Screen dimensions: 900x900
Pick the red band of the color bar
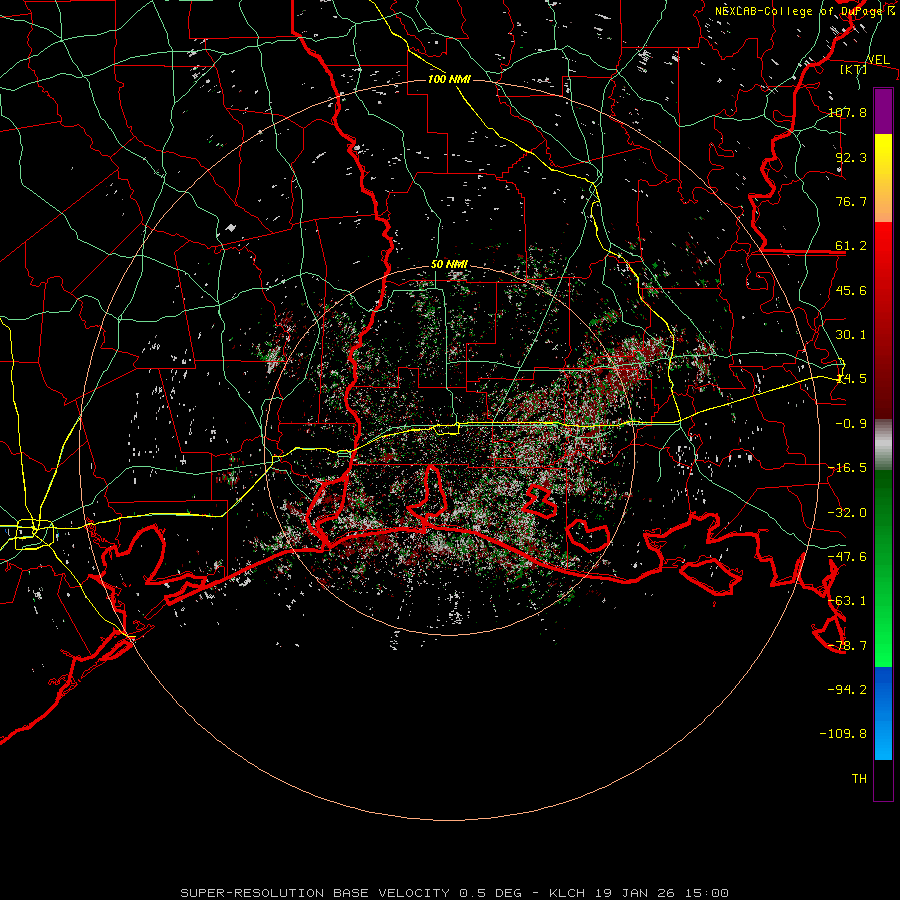pyautogui.click(x=883, y=320)
